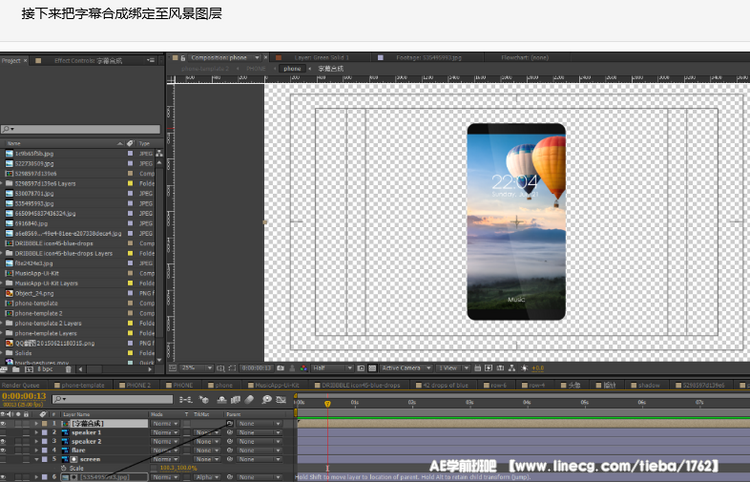Toggle Draft 3D icon in timeline
The image size is (750, 482).
tap(204, 400)
